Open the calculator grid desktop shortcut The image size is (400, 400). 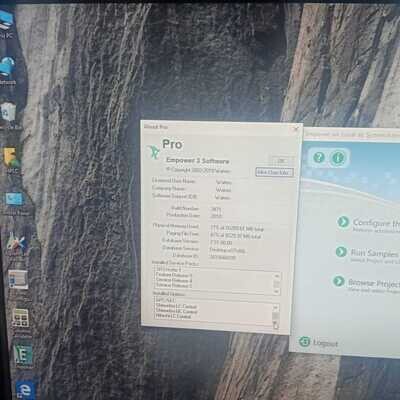point(20,318)
